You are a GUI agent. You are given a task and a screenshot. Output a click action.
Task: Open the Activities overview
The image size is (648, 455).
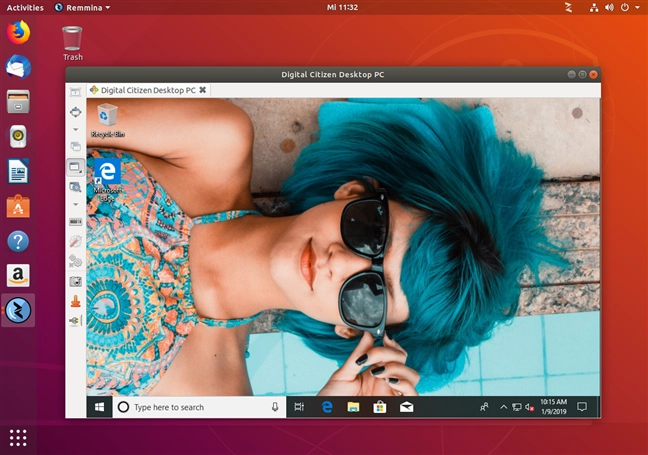25,7
